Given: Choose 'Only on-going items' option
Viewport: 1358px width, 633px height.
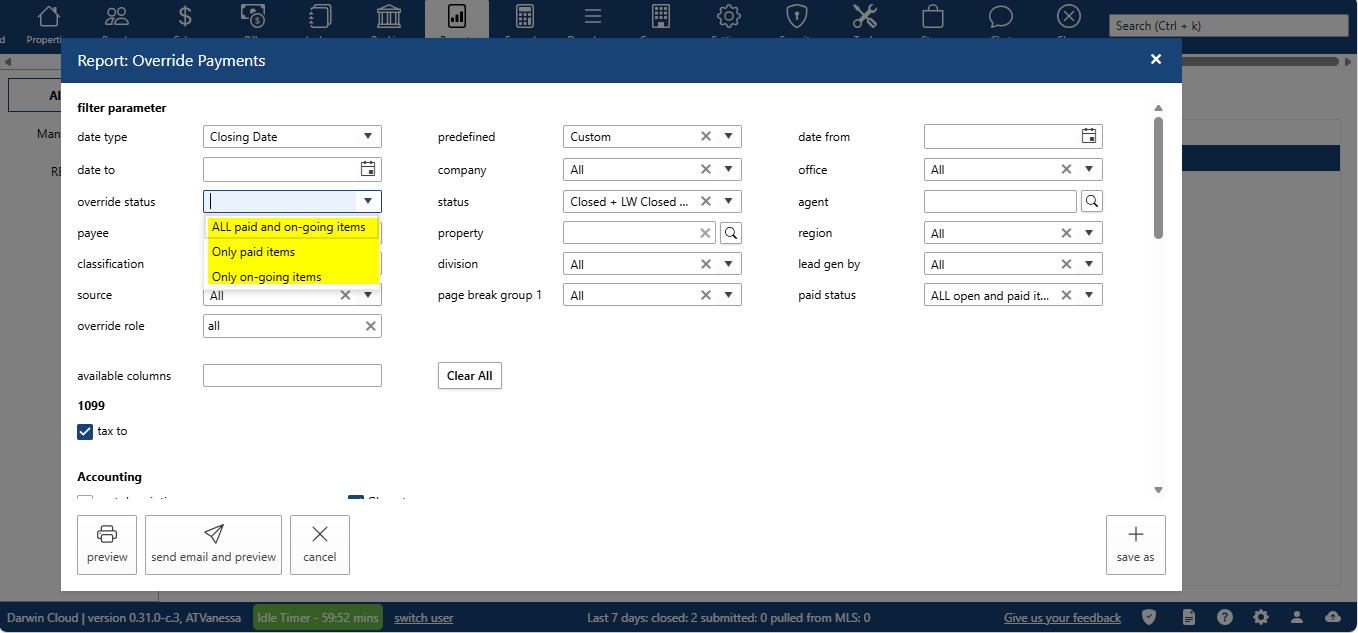Looking at the screenshot, I should 267,277.
